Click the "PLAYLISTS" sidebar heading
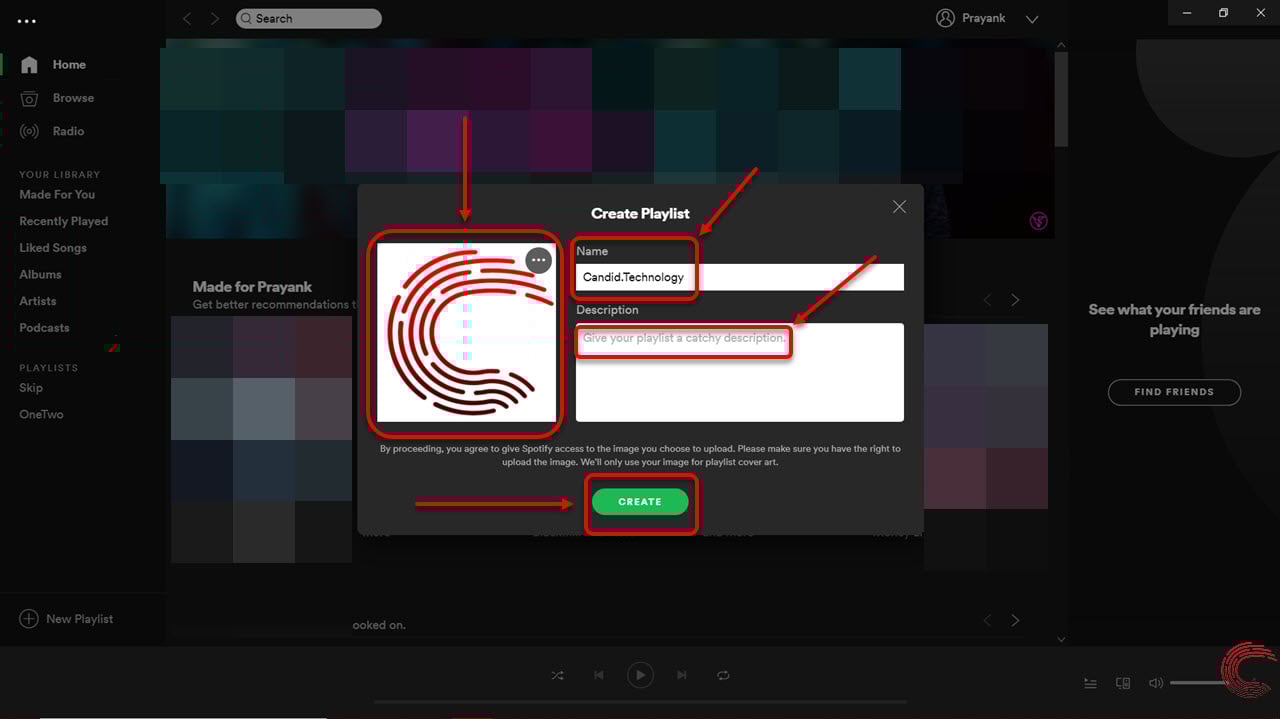Viewport: 1280px width, 719px height. pyautogui.click(x=48, y=368)
